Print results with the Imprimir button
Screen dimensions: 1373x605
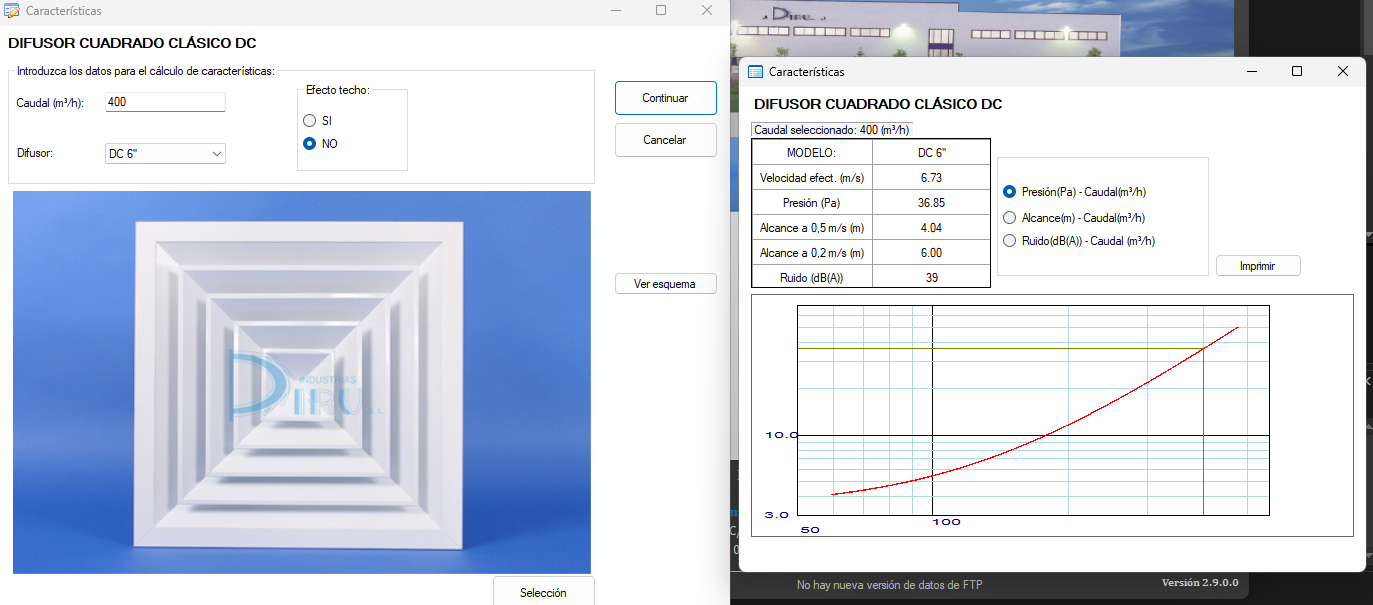[1258, 266]
